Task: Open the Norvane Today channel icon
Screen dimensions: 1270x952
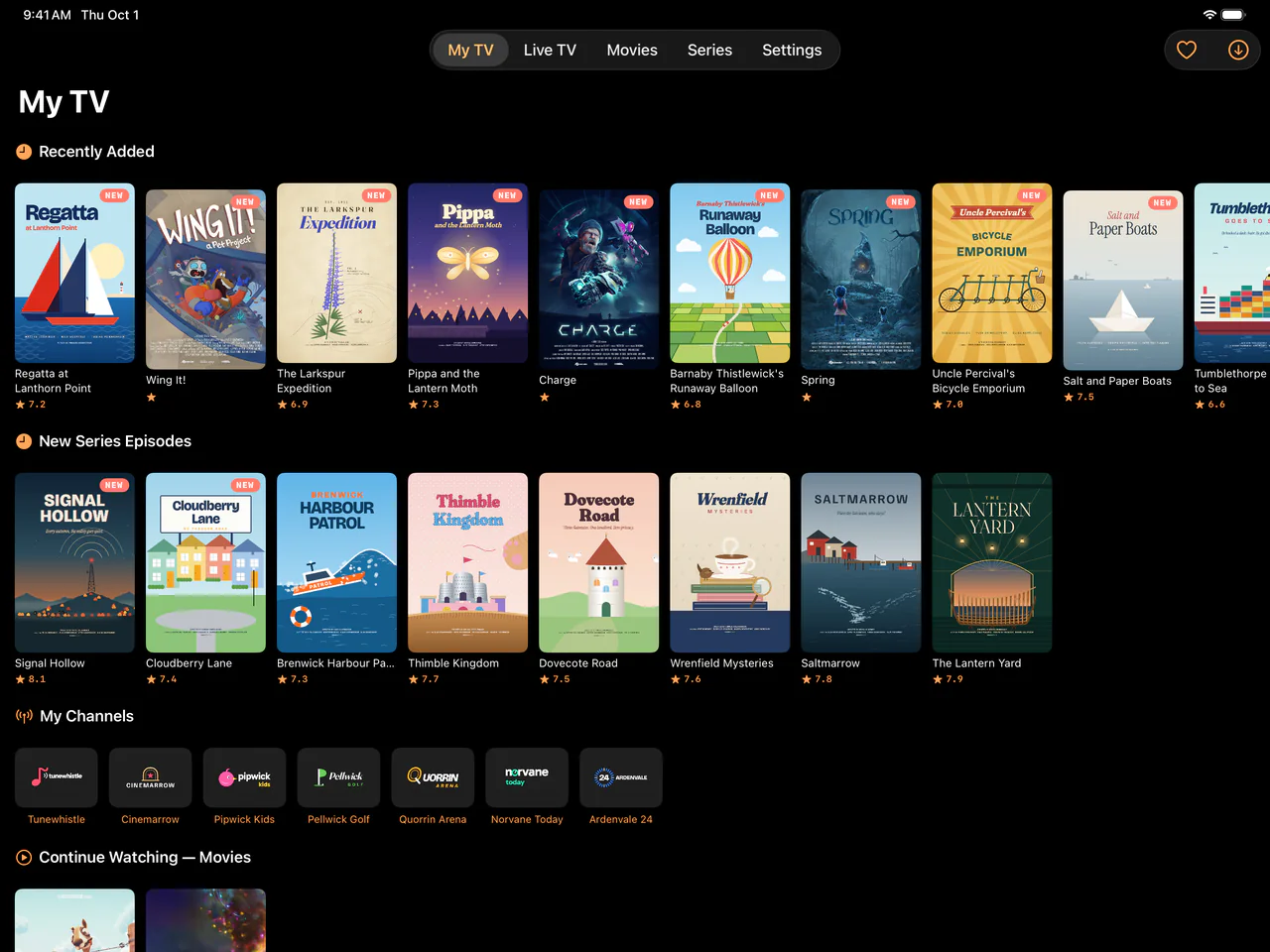Action: pyautogui.click(x=527, y=777)
